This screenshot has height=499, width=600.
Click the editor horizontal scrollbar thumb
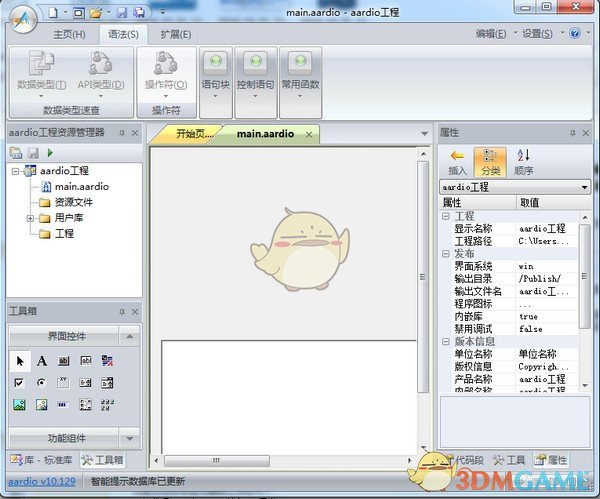(x=217, y=460)
